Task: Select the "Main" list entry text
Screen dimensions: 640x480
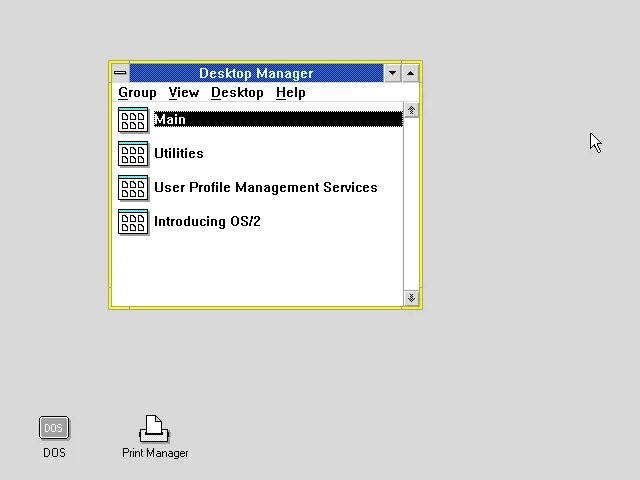Action: [170, 120]
